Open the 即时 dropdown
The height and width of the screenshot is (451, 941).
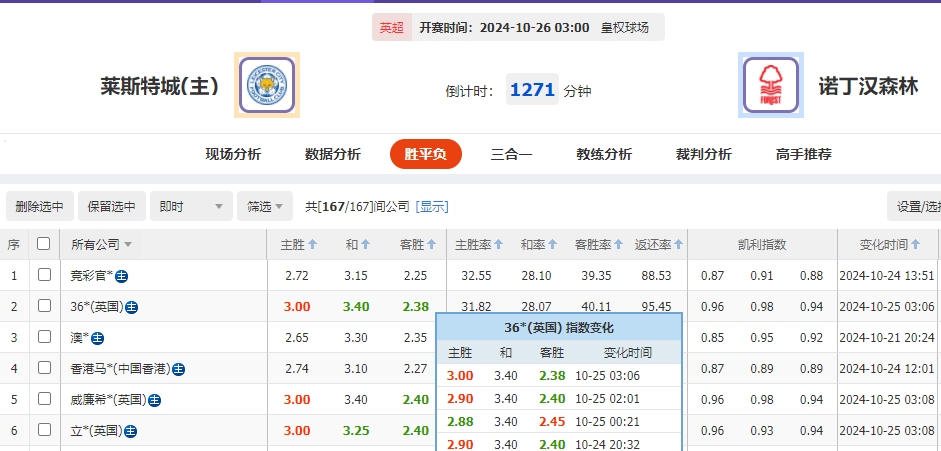click(x=190, y=207)
